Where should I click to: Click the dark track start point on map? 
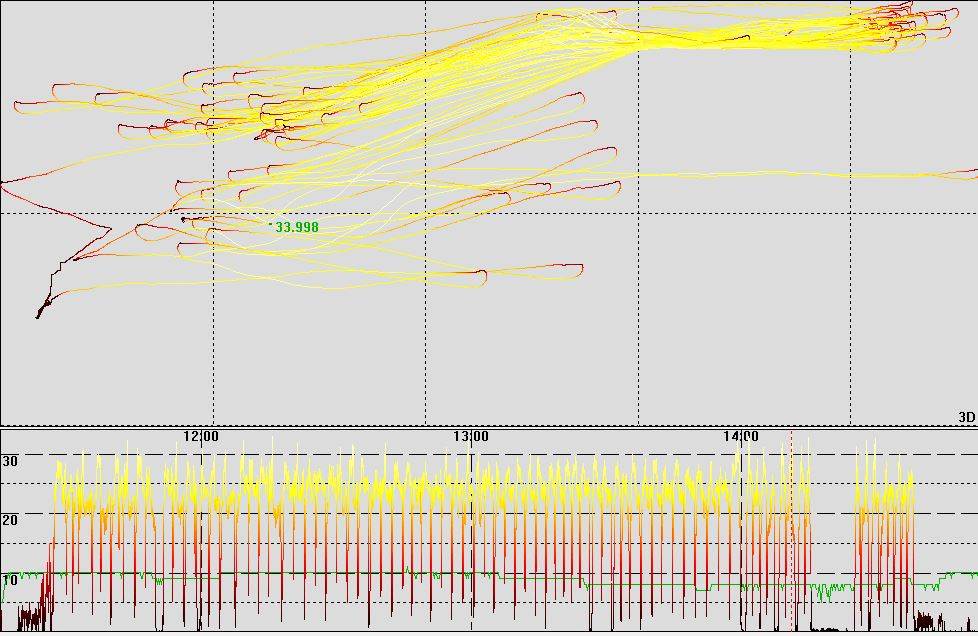(x=38, y=316)
